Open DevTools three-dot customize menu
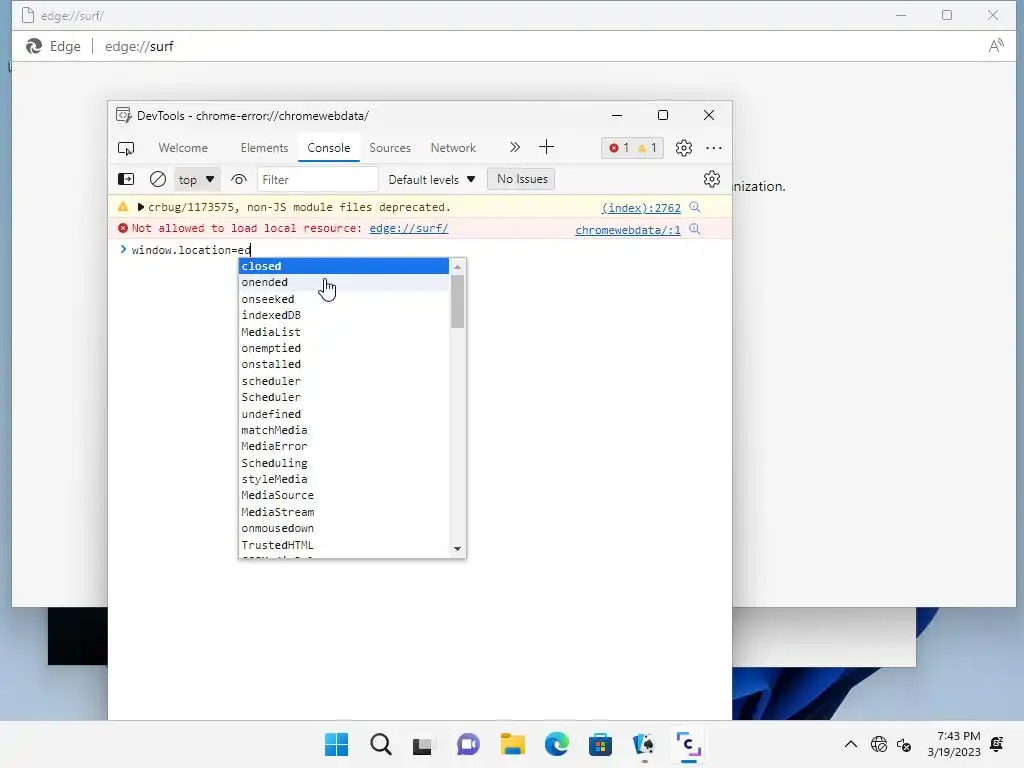The width and height of the screenshot is (1024, 768). [x=714, y=148]
